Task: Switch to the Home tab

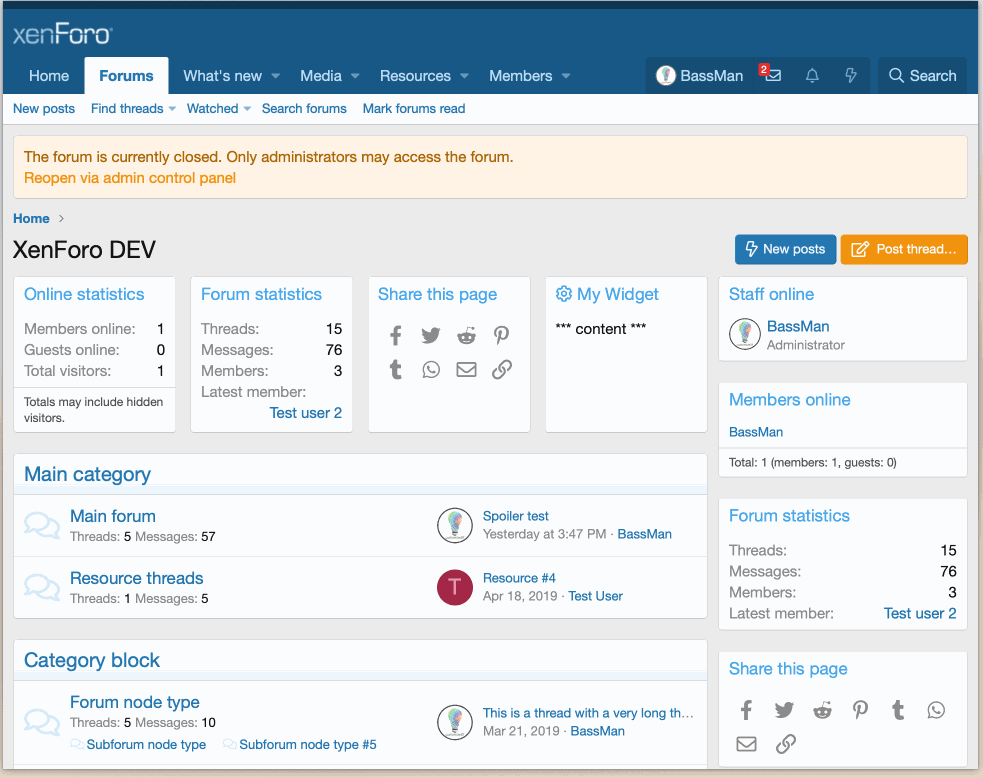Action: [49, 76]
